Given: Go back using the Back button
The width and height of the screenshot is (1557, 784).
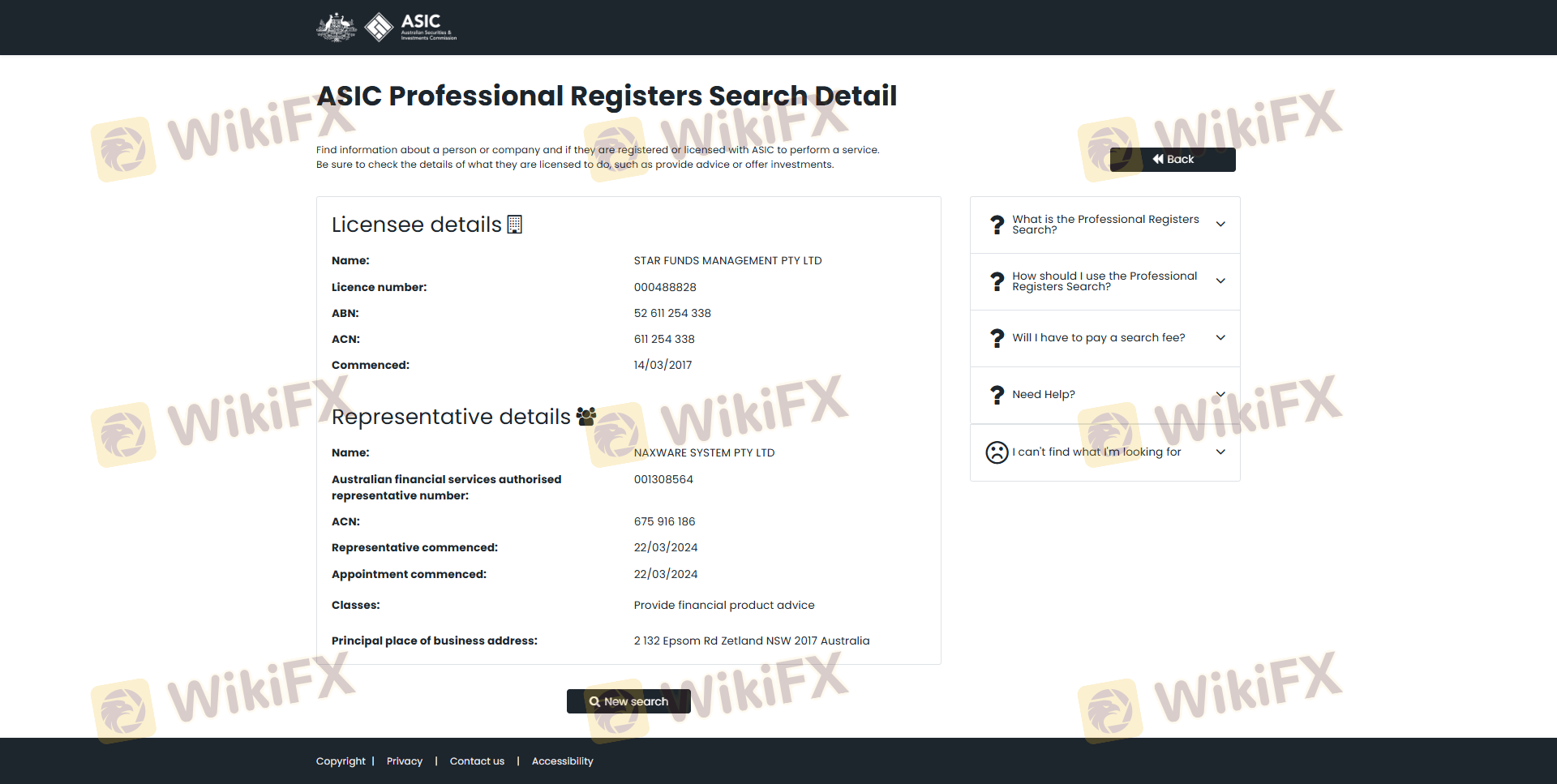Looking at the screenshot, I should (1172, 160).
